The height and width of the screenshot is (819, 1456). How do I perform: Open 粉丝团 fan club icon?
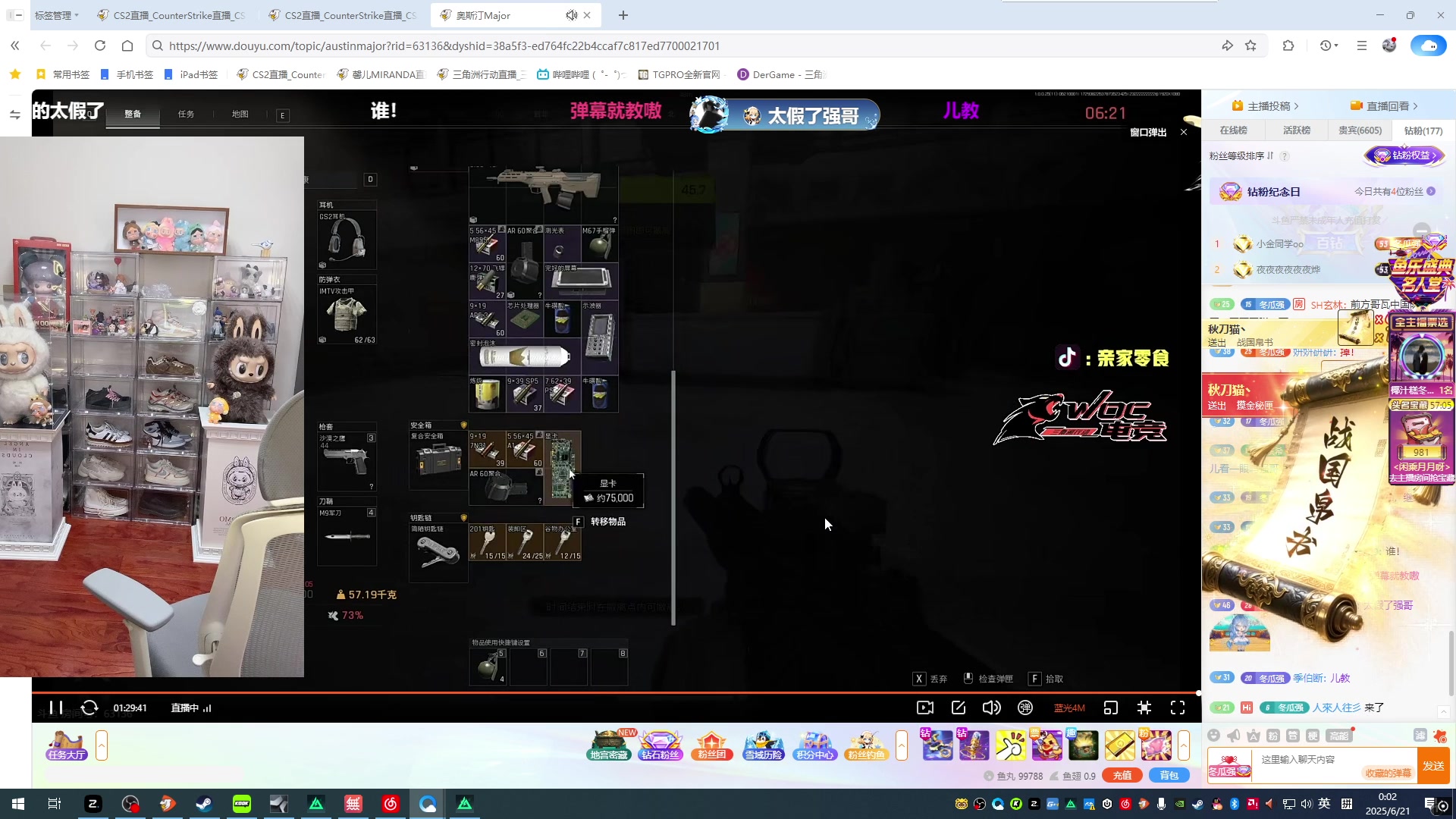(712, 746)
